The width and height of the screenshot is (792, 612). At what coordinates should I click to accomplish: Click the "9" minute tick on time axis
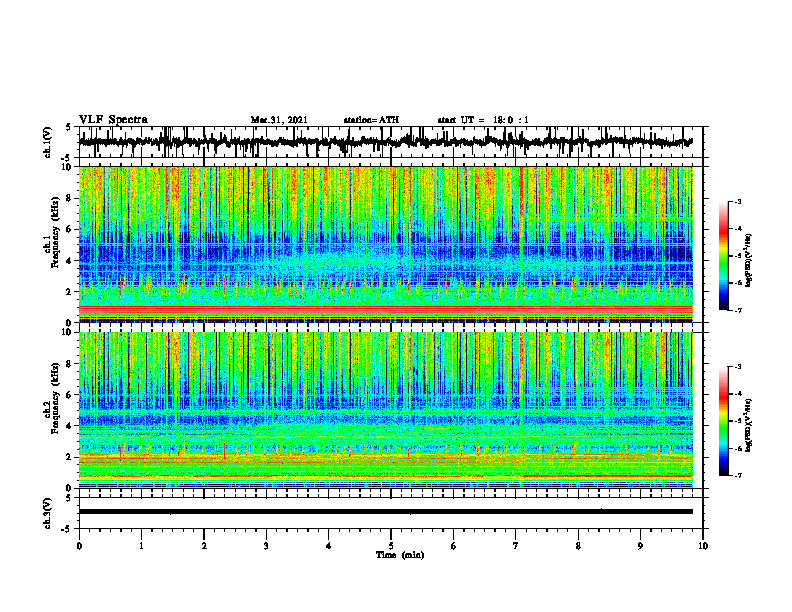click(640, 546)
